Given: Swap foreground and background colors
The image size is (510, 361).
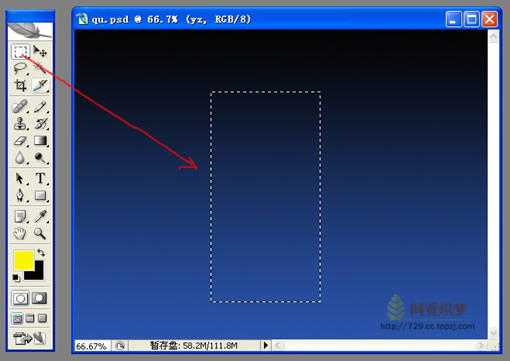Looking at the screenshot, I should pos(41,253).
